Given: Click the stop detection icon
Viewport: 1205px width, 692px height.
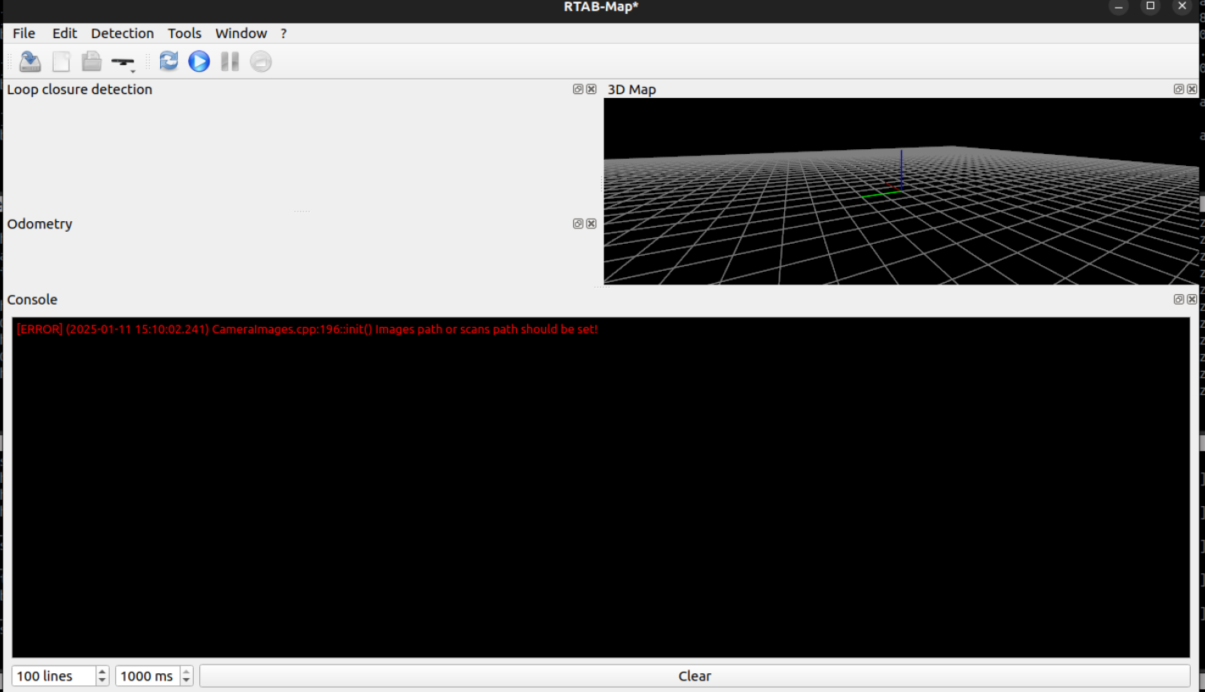Looking at the screenshot, I should point(260,62).
